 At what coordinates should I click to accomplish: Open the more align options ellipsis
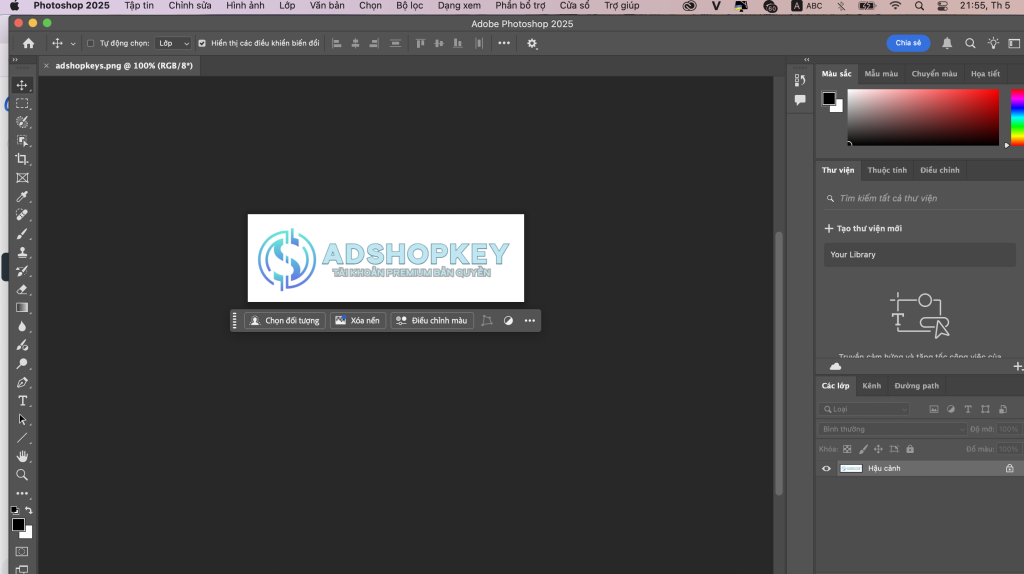click(x=504, y=43)
